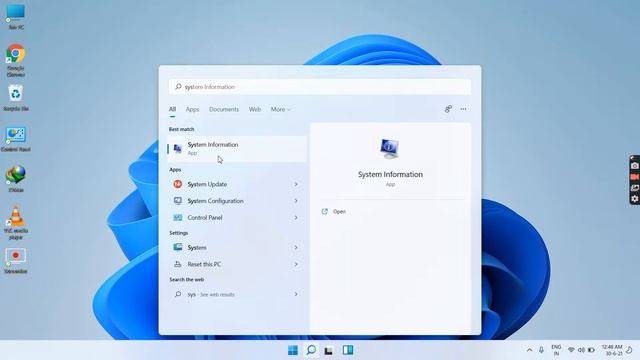Open Task View on the taskbar
This screenshot has height=360, width=640.
[329, 350]
